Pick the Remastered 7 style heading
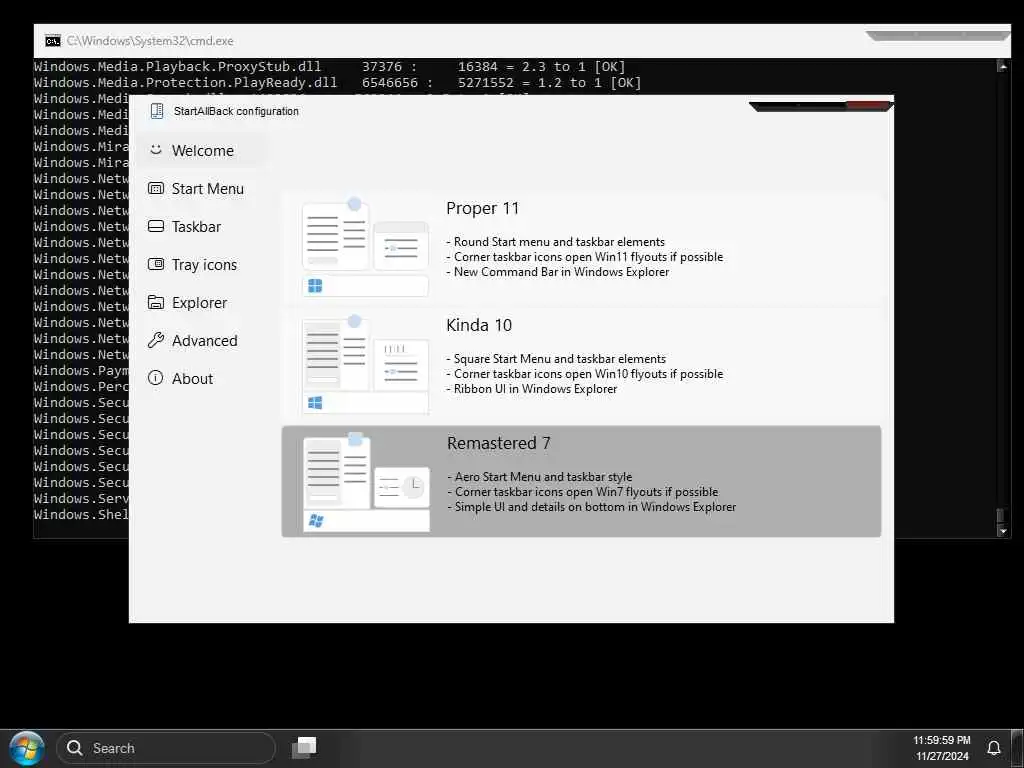Image resolution: width=1024 pixels, height=768 pixels. point(498,443)
